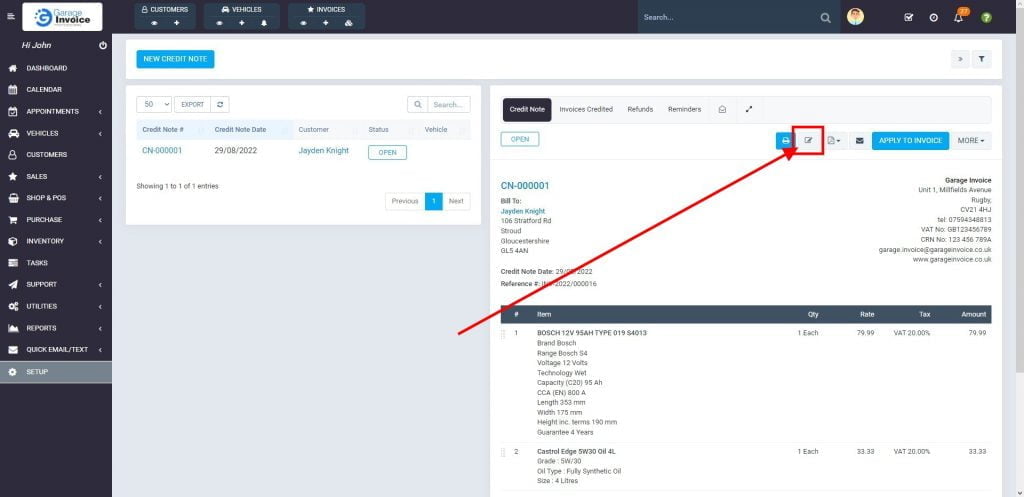Open the page length 50 dropdown

point(154,104)
